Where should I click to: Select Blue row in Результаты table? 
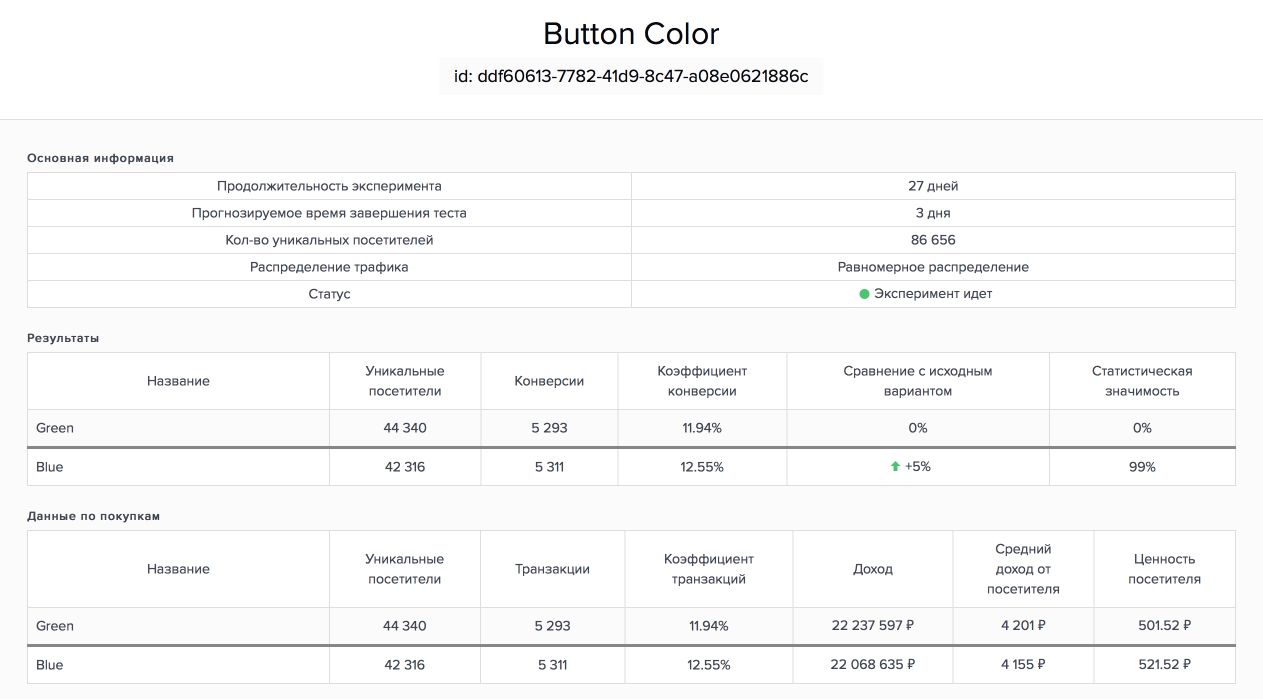(x=631, y=467)
